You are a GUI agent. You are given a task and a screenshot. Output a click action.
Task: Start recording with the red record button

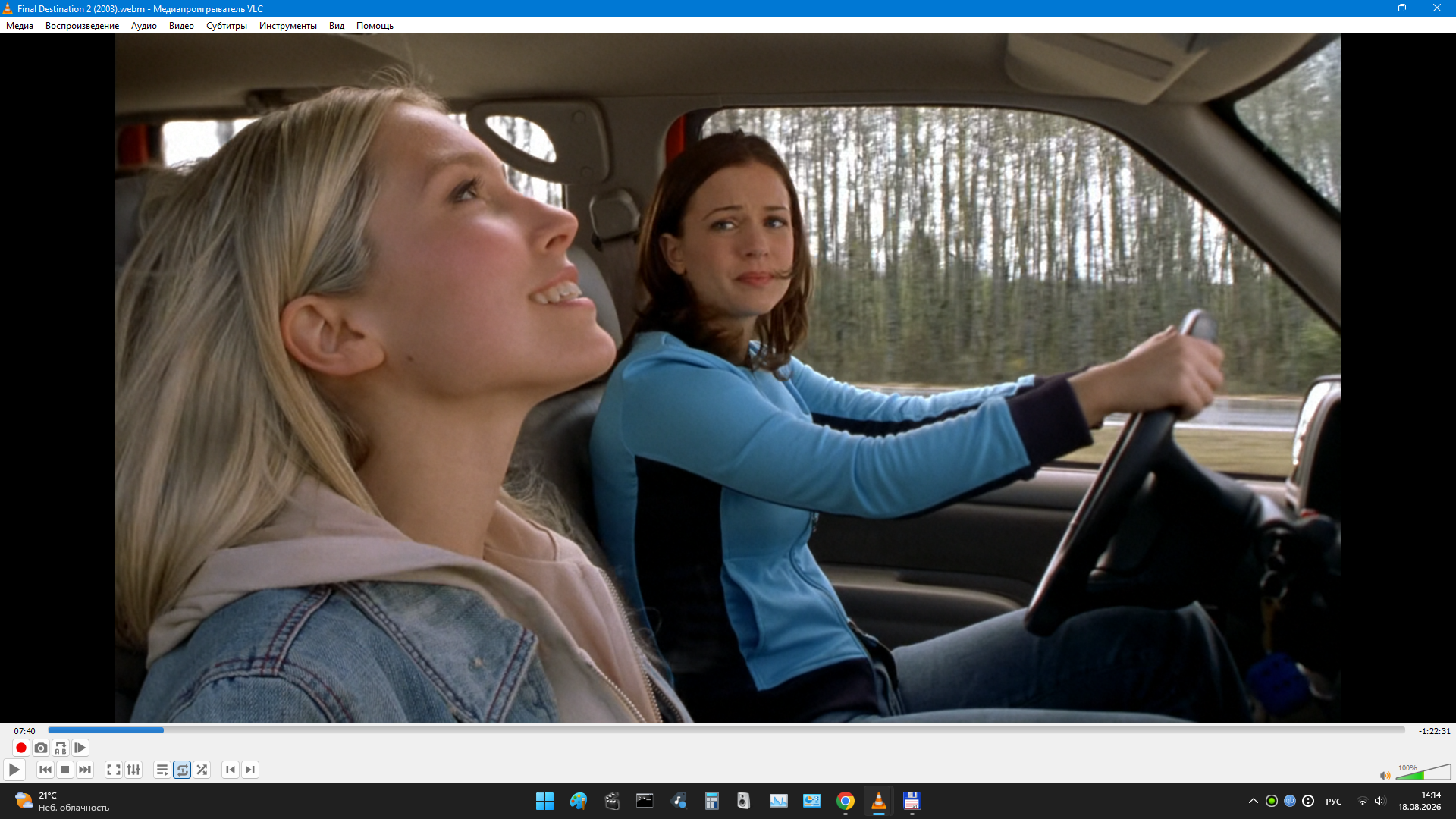tap(21, 748)
